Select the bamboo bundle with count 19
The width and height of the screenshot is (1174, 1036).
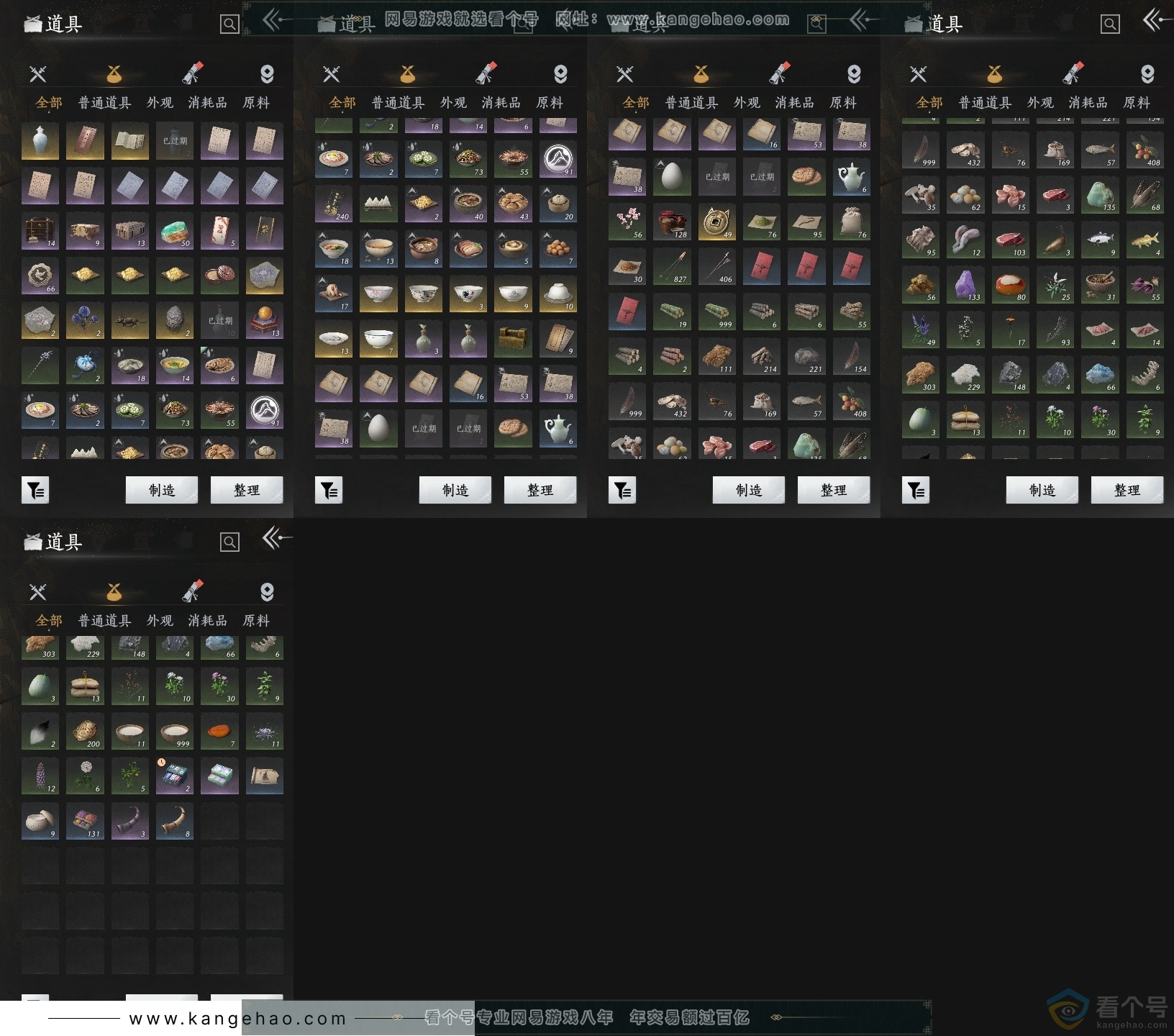(x=672, y=312)
